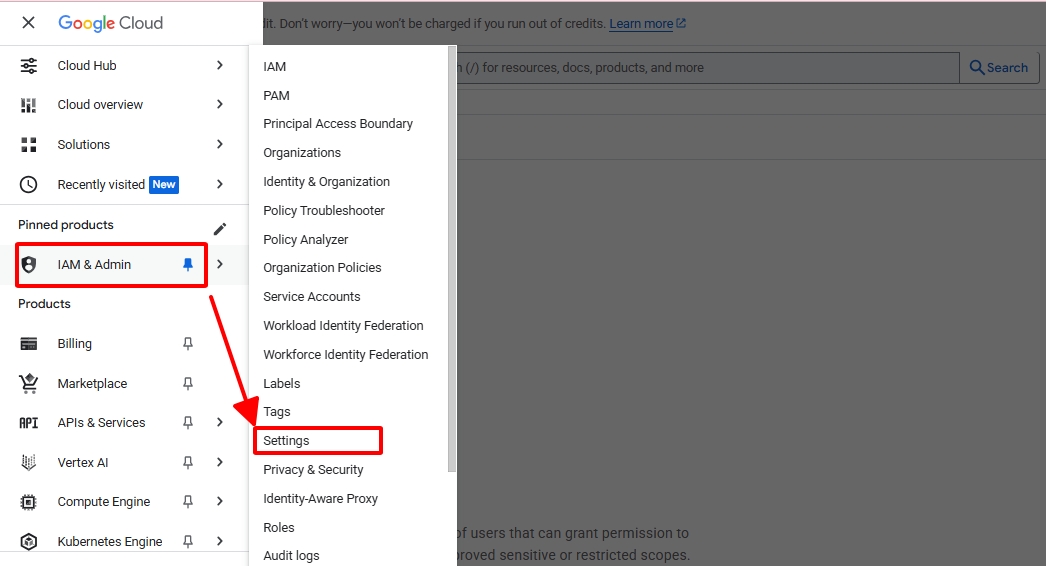Click the Google Cloud logo
The image size is (1046, 566).
(111, 23)
